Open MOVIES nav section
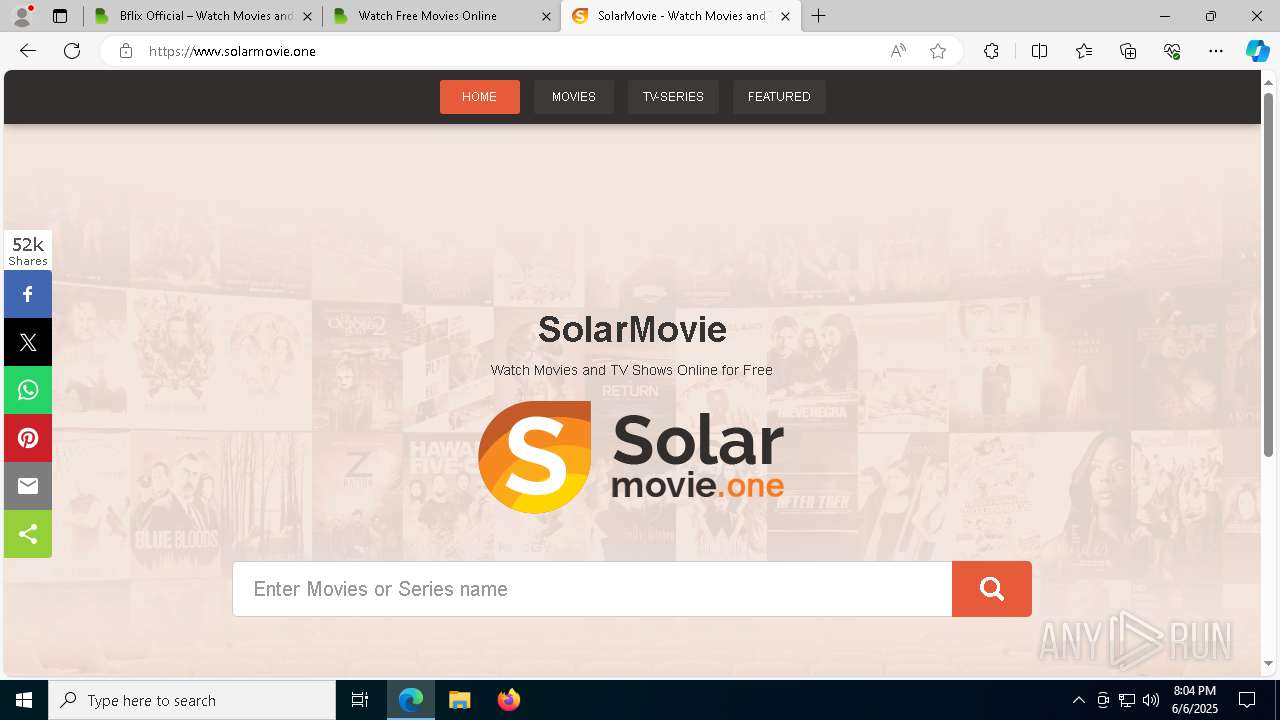This screenshot has width=1280, height=720. tap(574, 97)
